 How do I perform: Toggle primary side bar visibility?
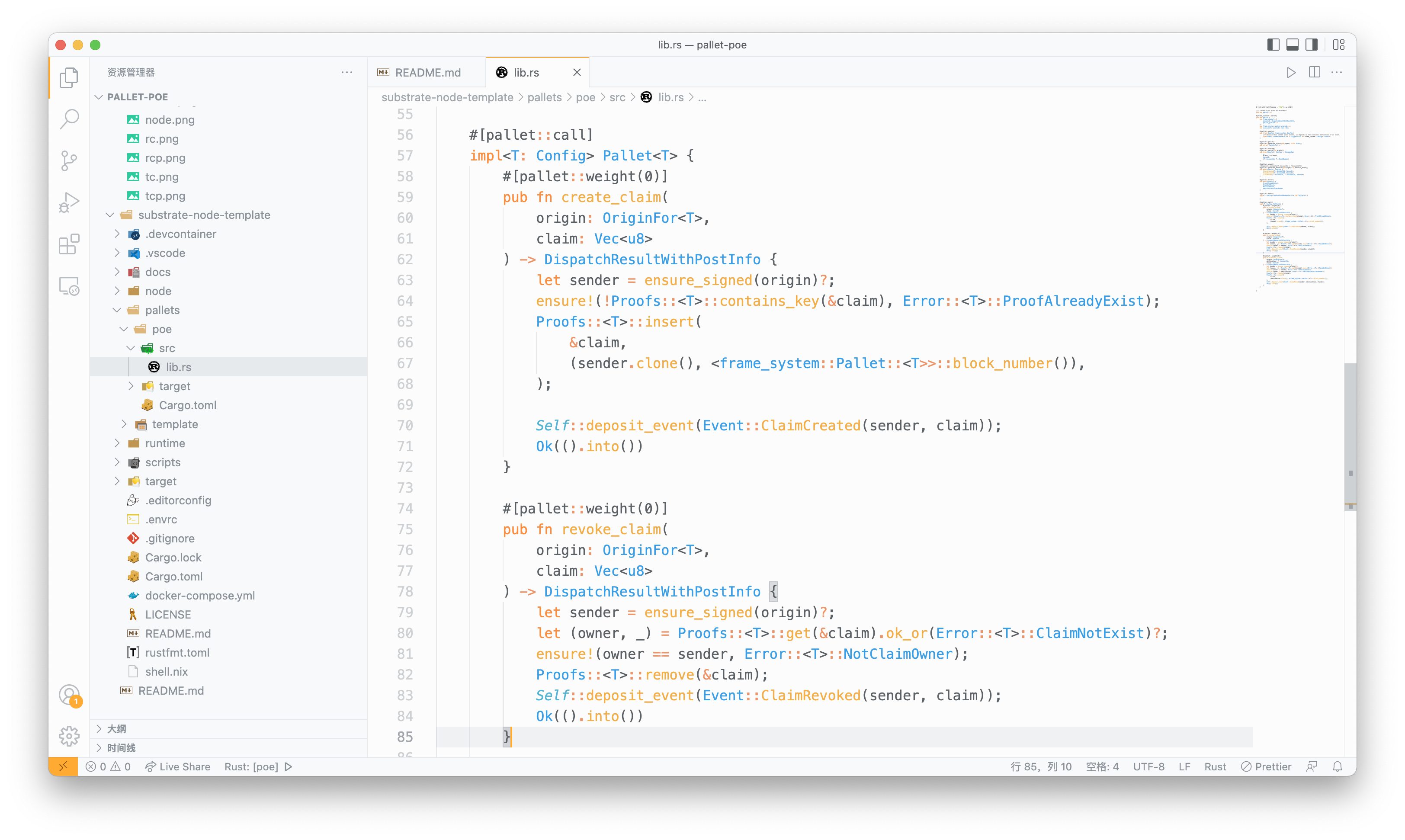[1273, 45]
